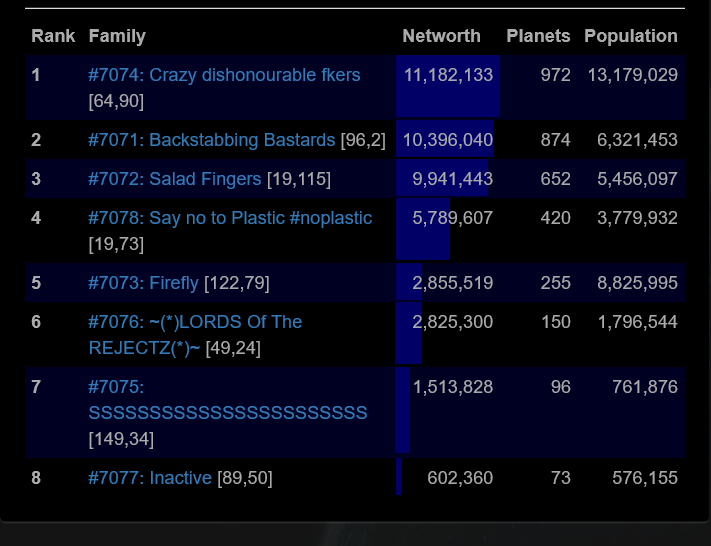Select the #7073 Firefly family link
This screenshot has width=711, height=546.
(143, 283)
